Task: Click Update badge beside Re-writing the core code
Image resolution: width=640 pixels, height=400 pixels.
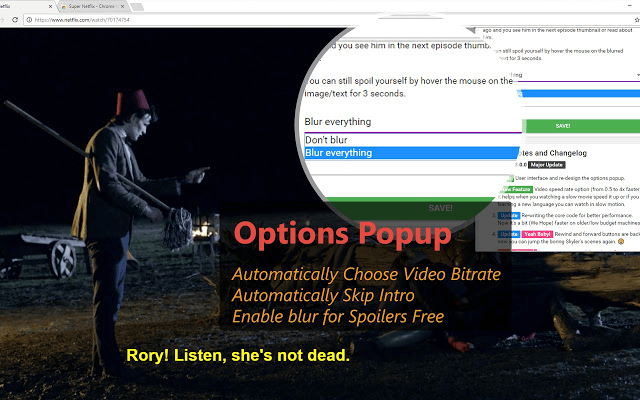Action: coord(509,216)
